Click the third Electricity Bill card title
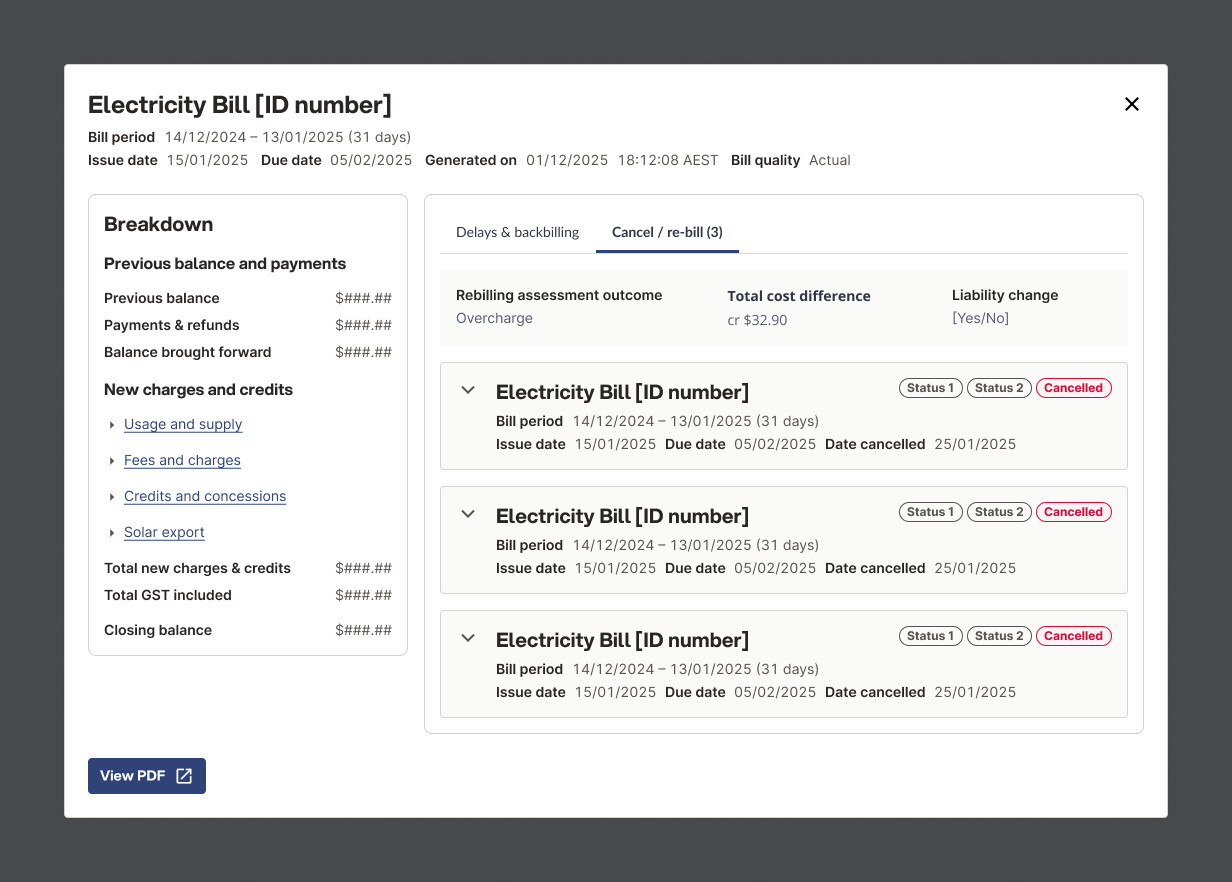Viewport: 1232px width, 882px height. coord(622,640)
